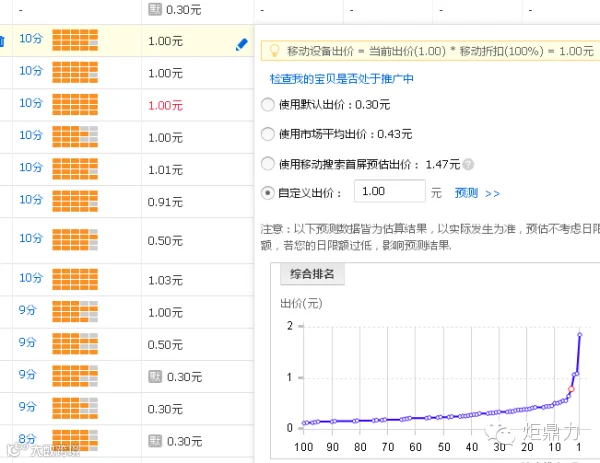Click the quality score bars next to 1.03元
Image resolution: width=600 pixels, height=463 pixels.
point(75,279)
